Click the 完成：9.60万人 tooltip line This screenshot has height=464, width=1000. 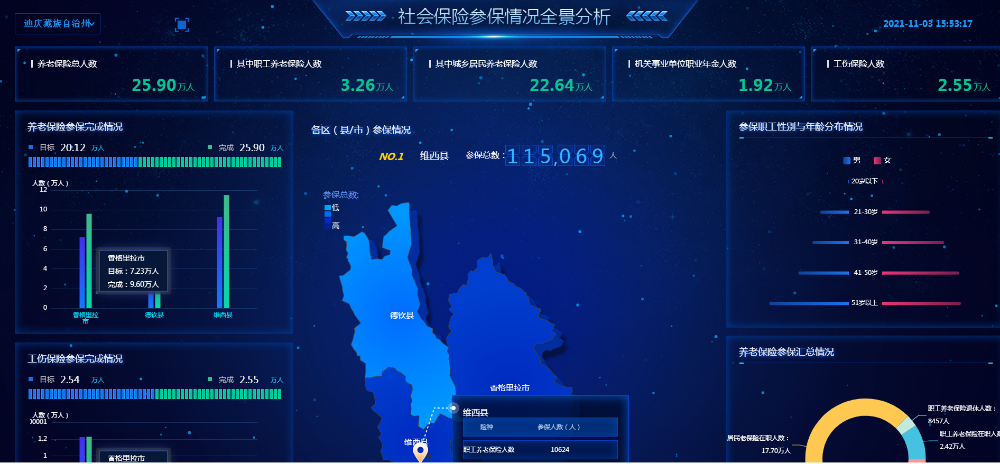pyautogui.click(x=133, y=284)
